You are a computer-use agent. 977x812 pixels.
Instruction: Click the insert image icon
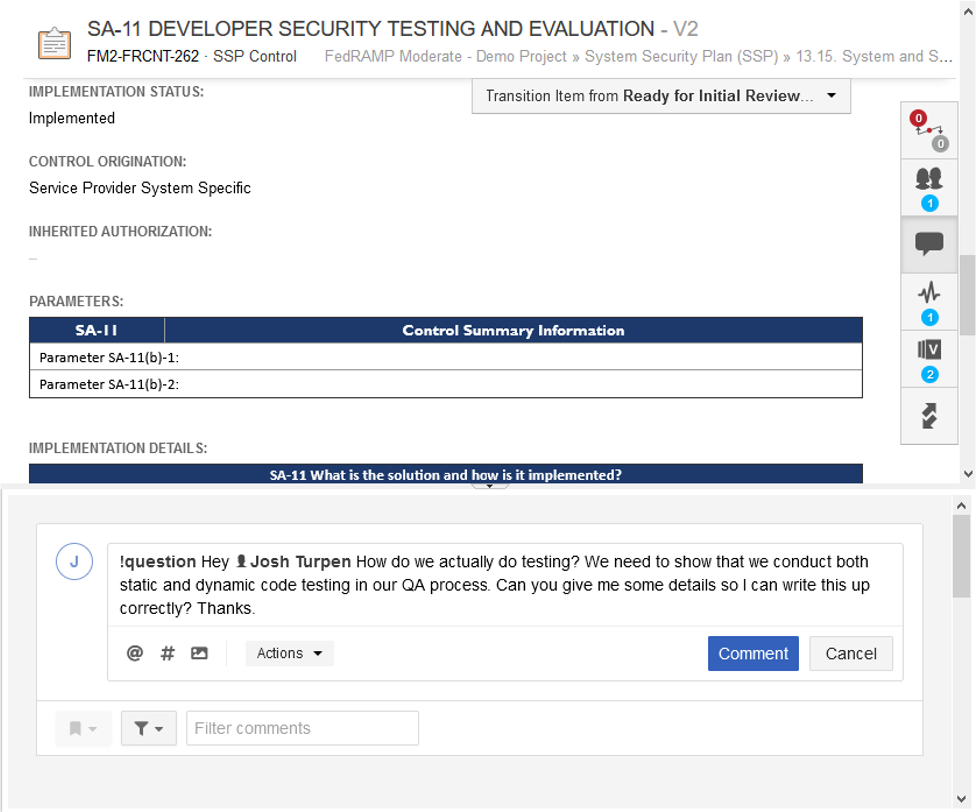tap(200, 653)
